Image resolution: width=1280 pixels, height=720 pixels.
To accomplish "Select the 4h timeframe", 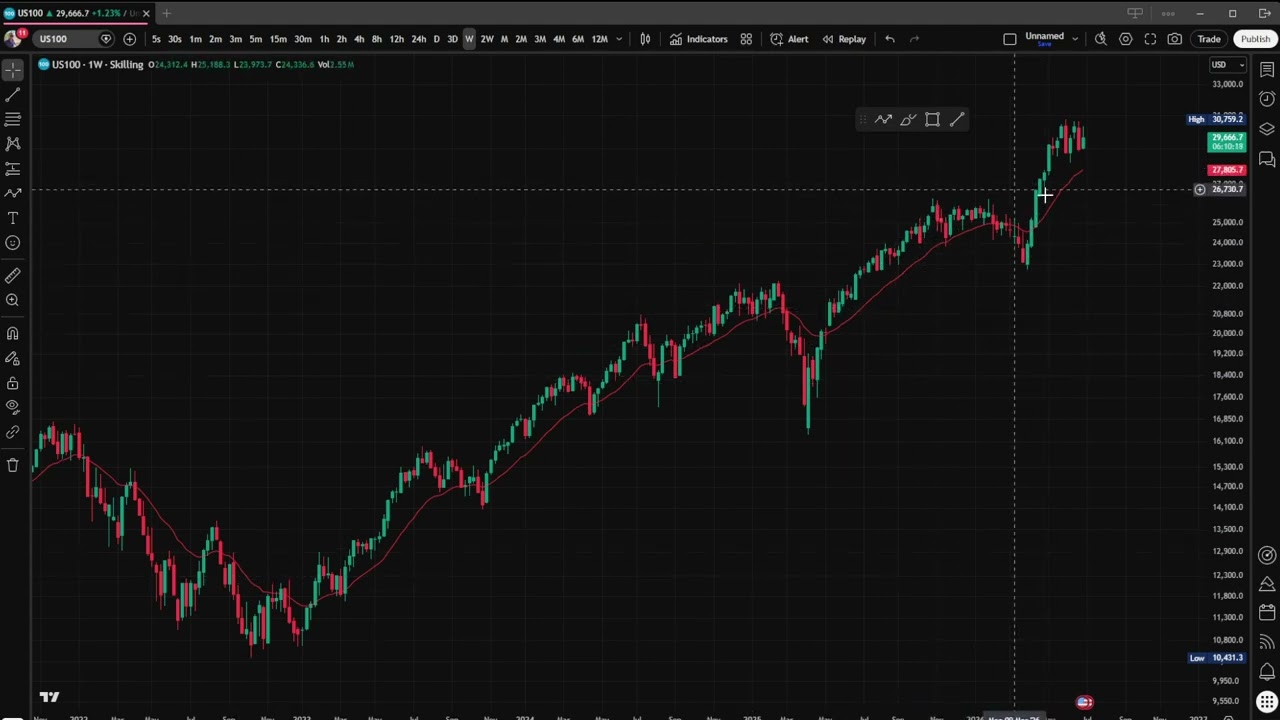I will click(x=359, y=39).
